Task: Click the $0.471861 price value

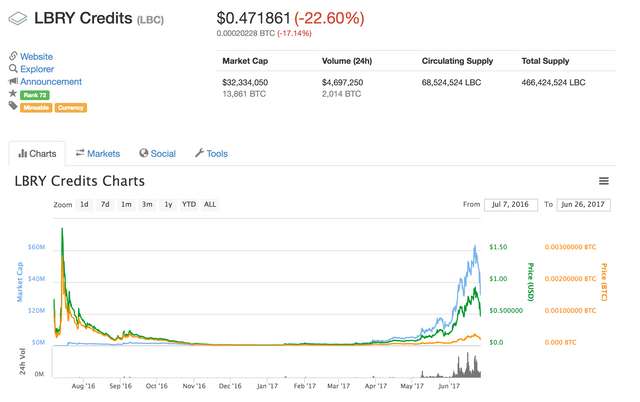Action: click(253, 18)
